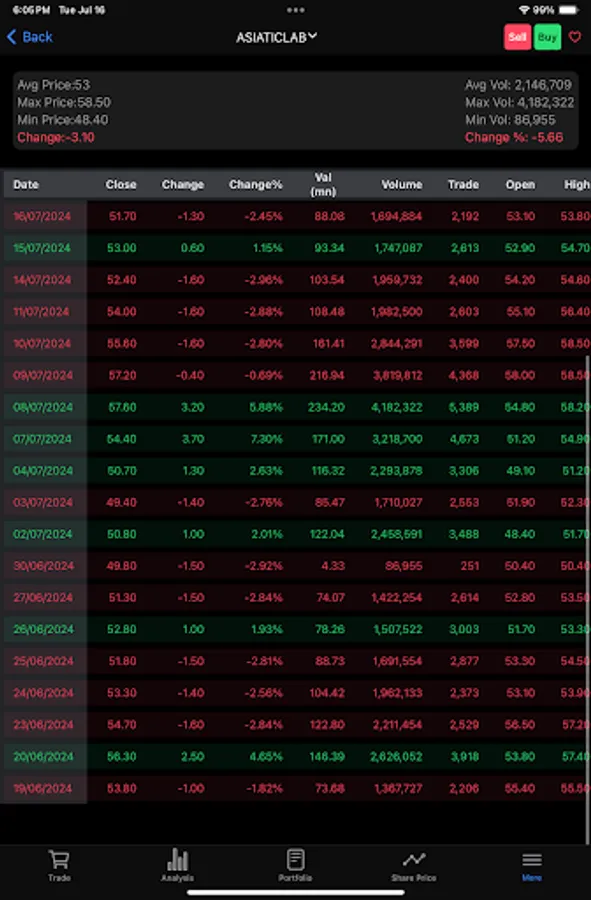Select the 20/06/2024 date row
The image size is (591, 900).
[x=296, y=757]
